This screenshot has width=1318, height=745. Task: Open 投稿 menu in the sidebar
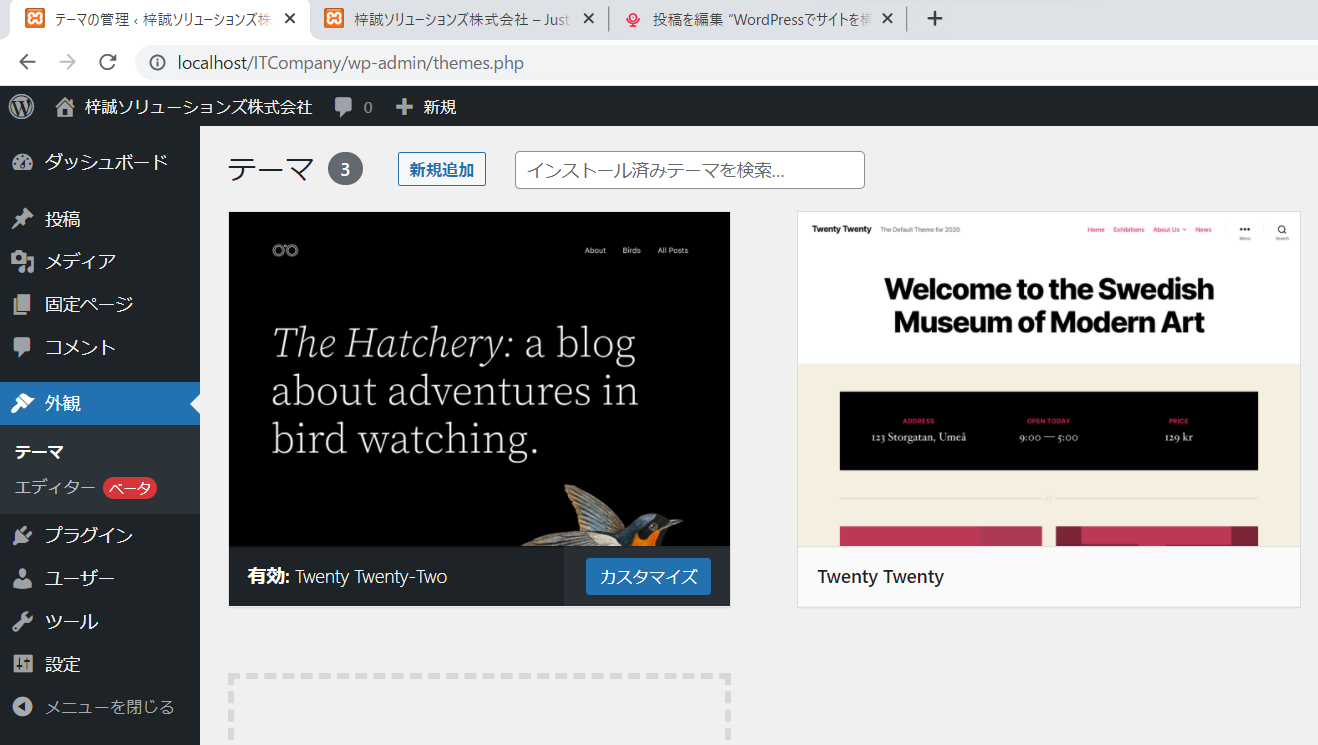click(62, 219)
